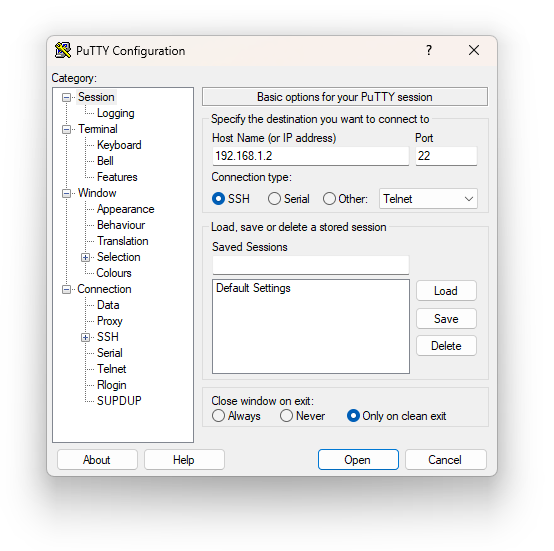
Task: Open Rlogin settings category
Action: click(x=112, y=385)
